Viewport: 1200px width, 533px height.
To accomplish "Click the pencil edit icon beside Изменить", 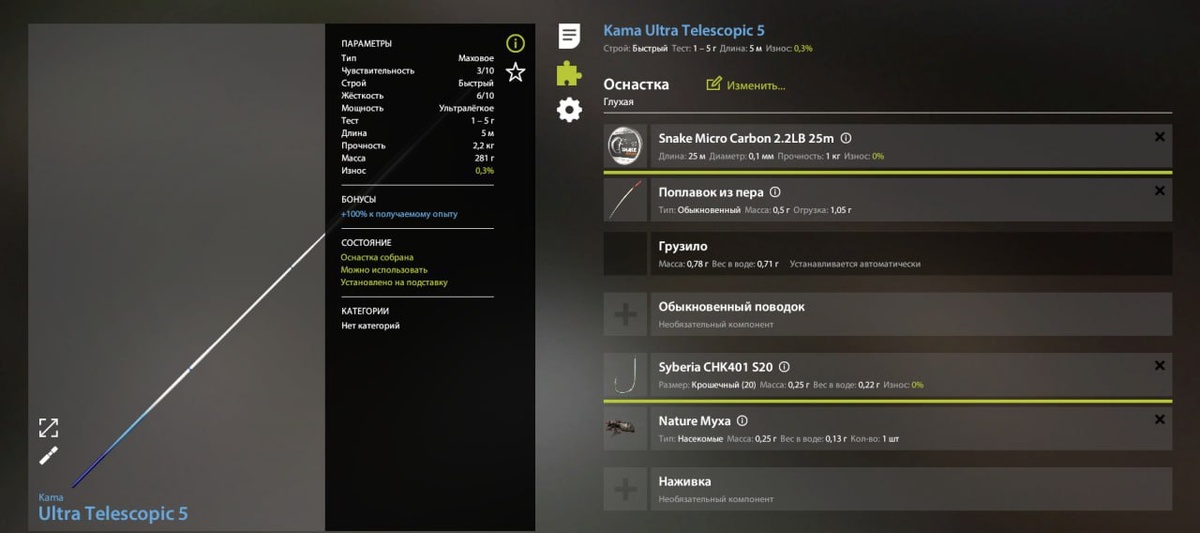I will (x=713, y=84).
